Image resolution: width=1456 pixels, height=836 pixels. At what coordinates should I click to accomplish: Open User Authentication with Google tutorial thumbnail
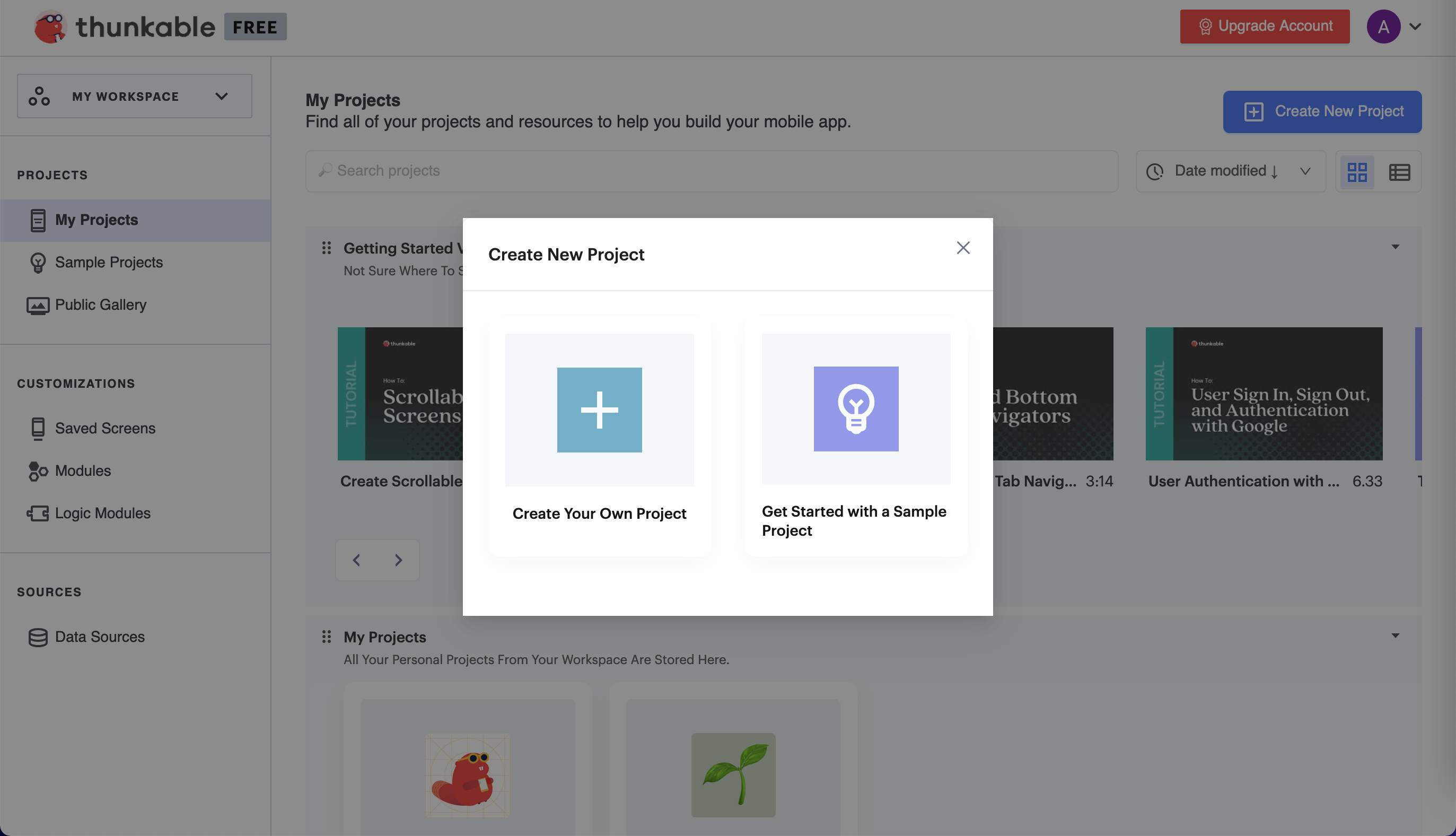[x=1263, y=393]
